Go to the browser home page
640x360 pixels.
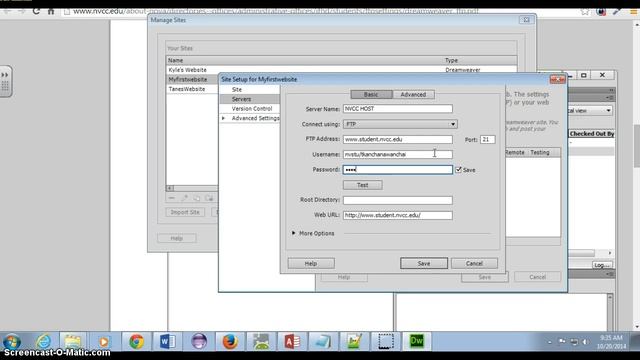pyautogui.click(x=51, y=11)
